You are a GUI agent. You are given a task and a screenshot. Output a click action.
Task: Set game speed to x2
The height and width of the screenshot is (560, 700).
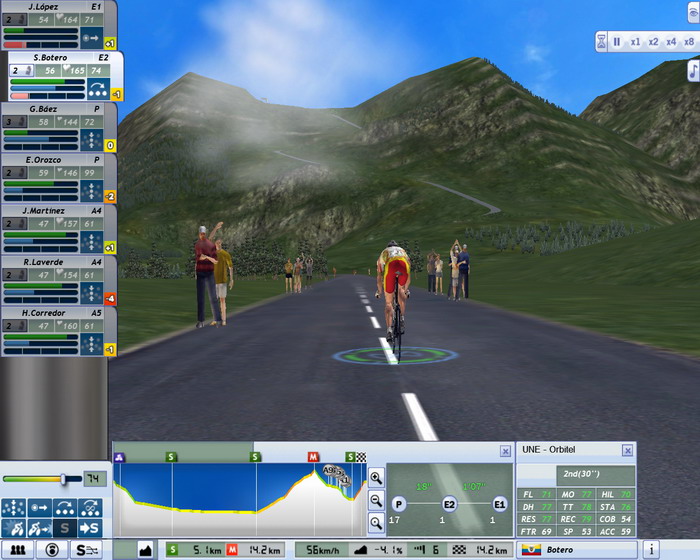pyautogui.click(x=652, y=42)
